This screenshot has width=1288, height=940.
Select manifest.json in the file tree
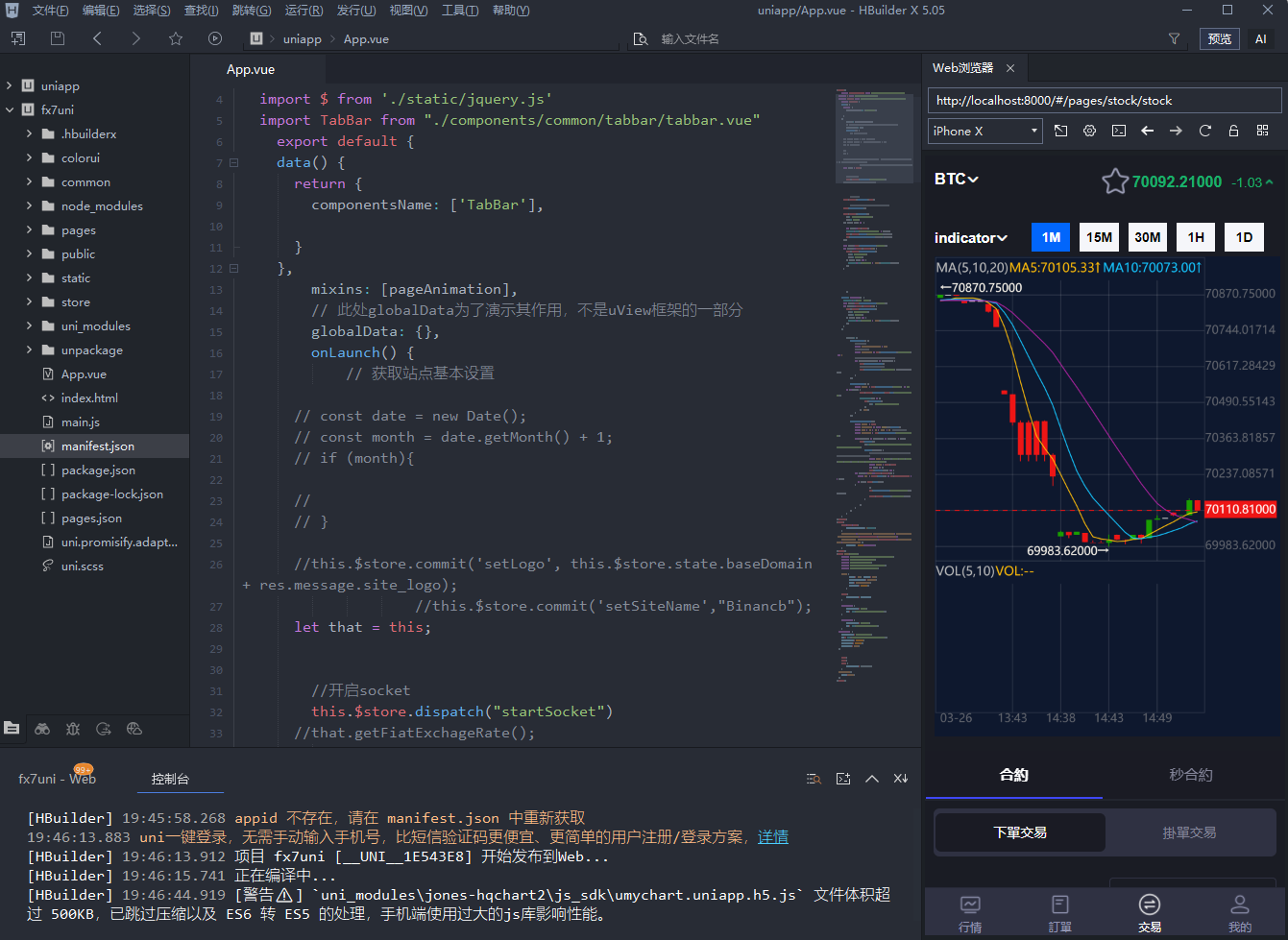95,446
